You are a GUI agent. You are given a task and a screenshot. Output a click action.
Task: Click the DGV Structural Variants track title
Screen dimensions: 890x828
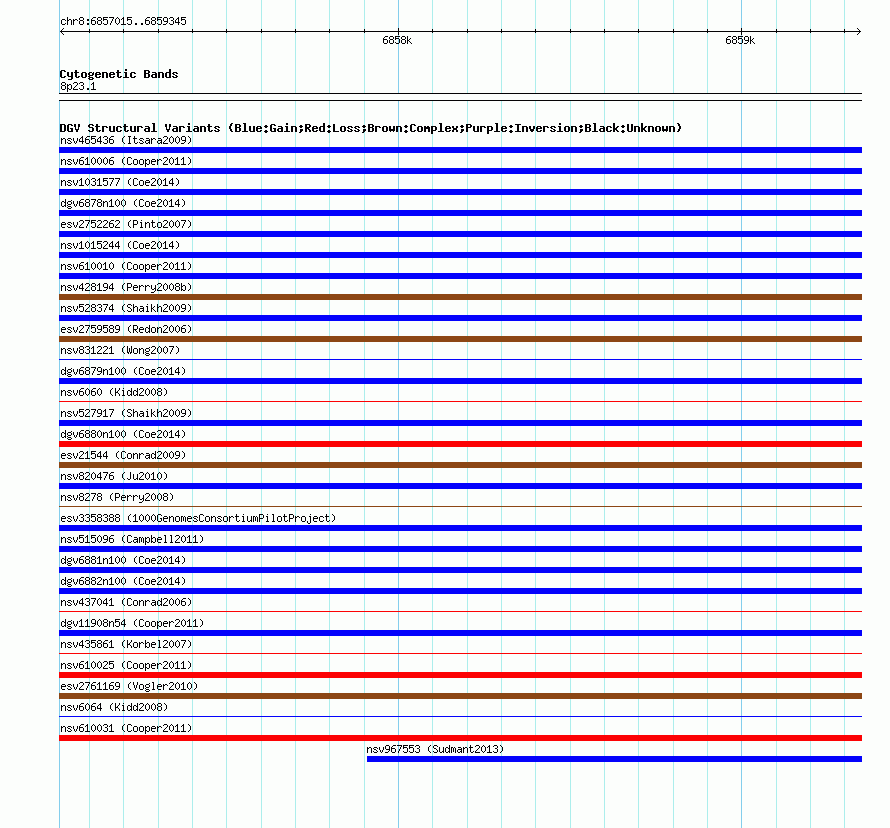click(x=371, y=128)
